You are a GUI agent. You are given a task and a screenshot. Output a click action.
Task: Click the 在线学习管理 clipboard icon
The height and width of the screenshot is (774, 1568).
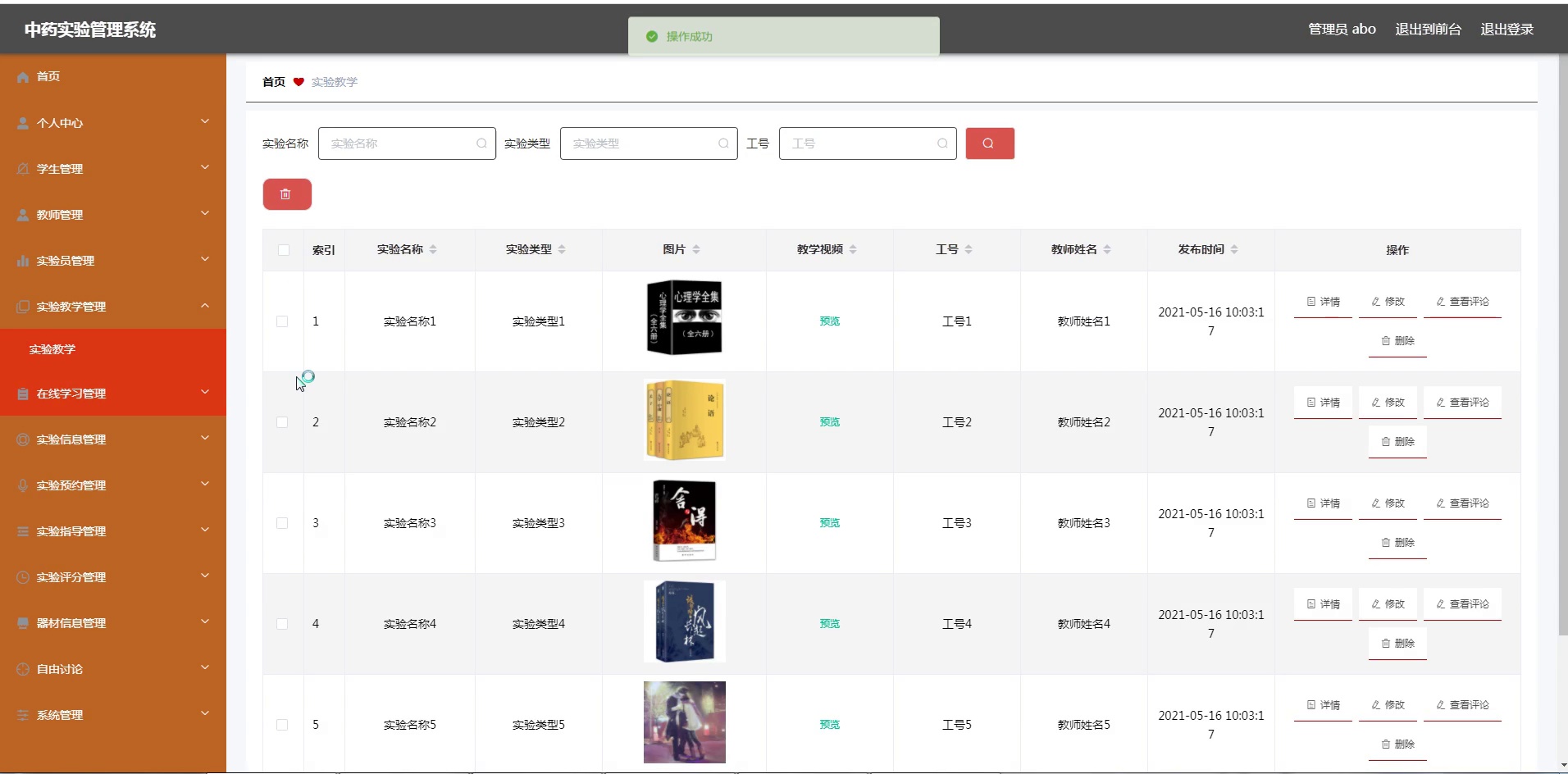[x=23, y=394]
